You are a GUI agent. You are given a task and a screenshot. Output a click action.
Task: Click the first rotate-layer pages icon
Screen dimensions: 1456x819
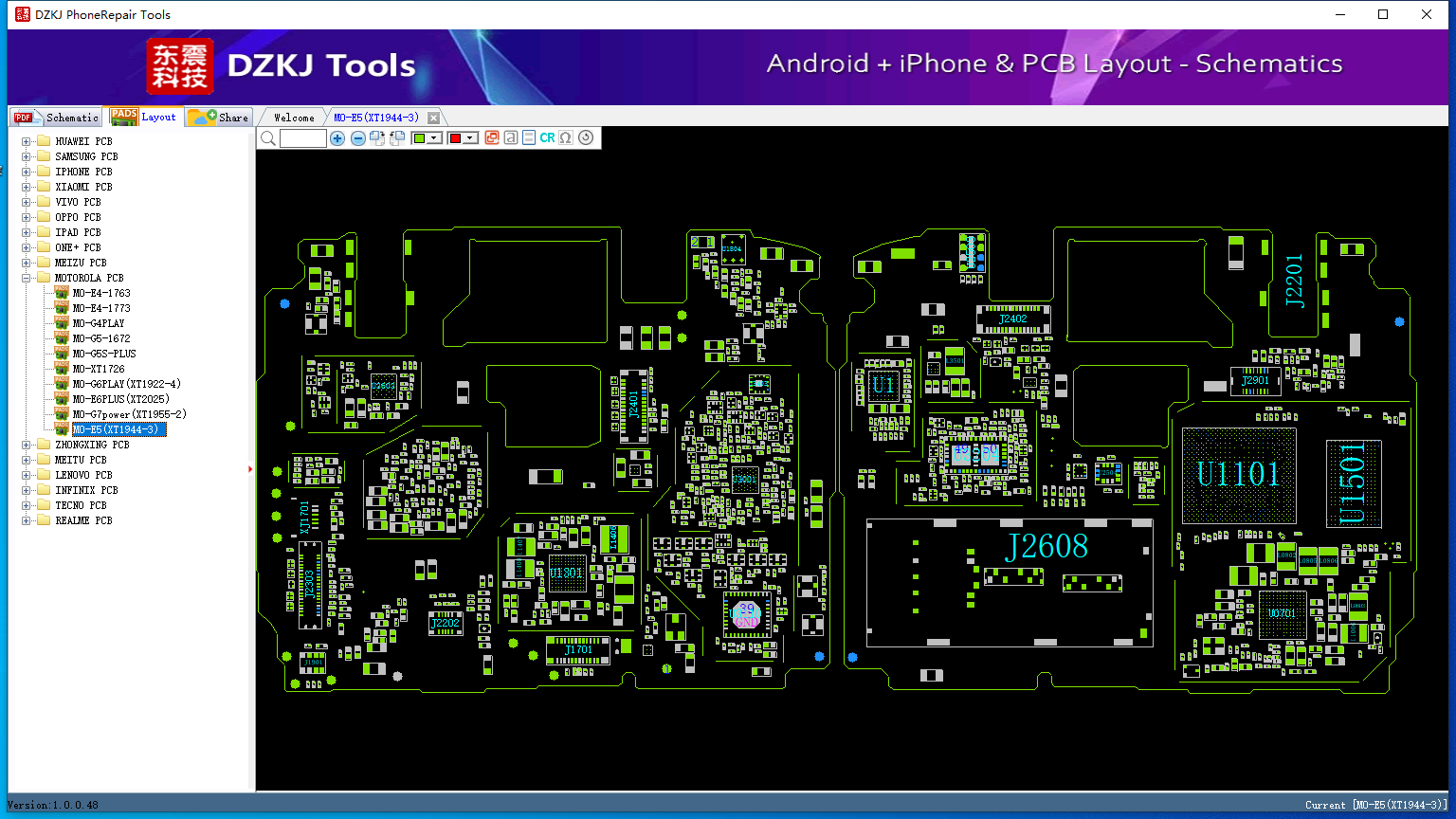point(377,138)
